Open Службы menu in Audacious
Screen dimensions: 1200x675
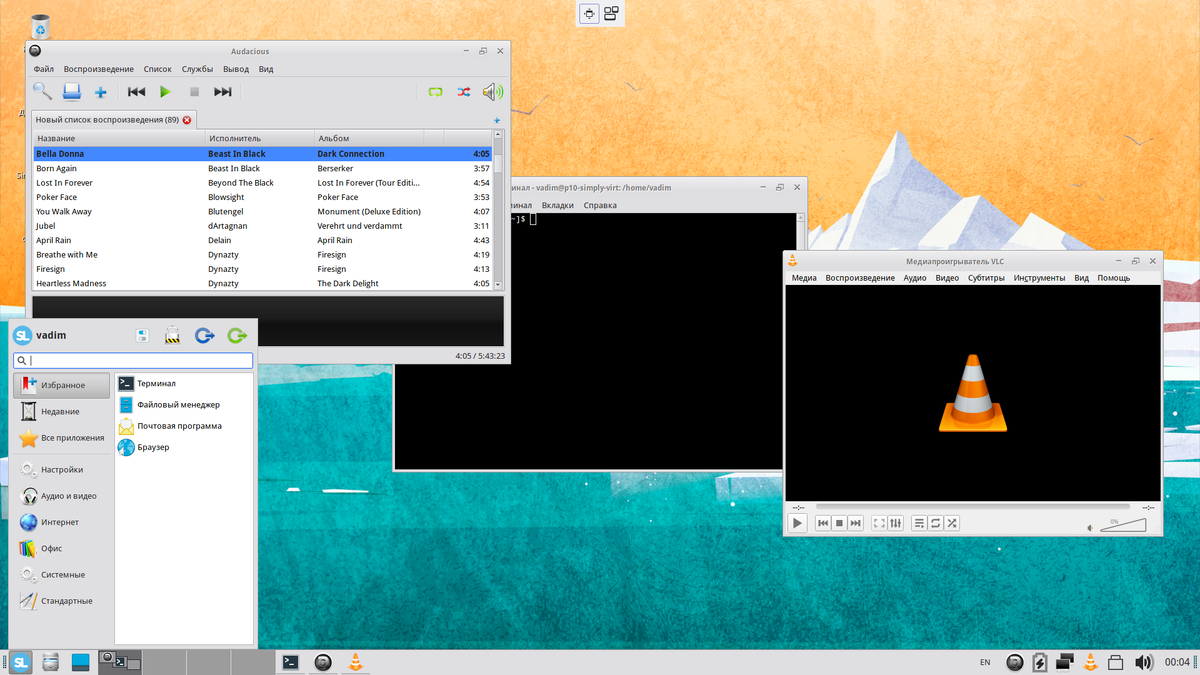click(x=197, y=69)
